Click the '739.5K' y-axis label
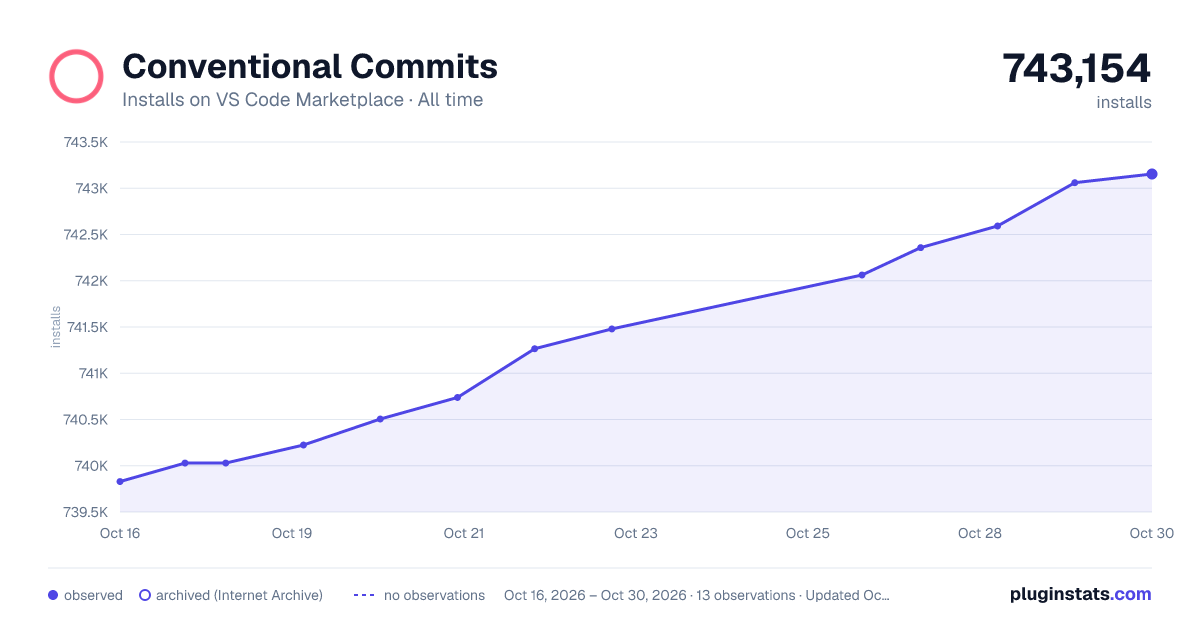This screenshot has width=1200, height=630. (86, 512)
